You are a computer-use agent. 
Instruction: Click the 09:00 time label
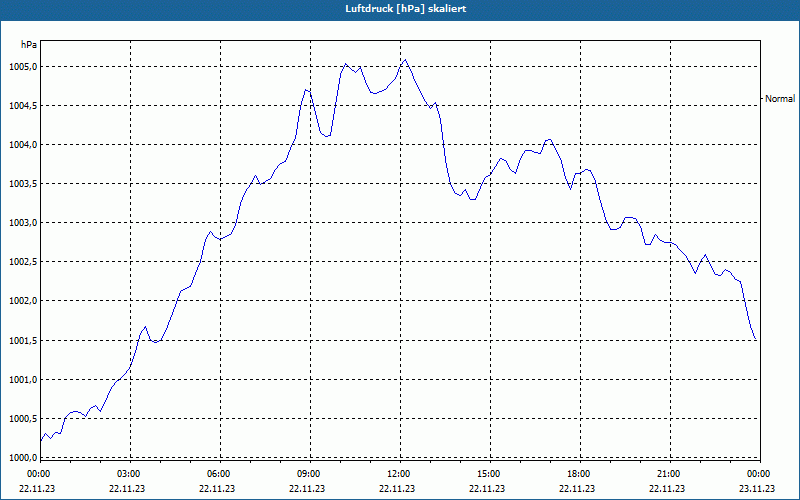[309, 474]
